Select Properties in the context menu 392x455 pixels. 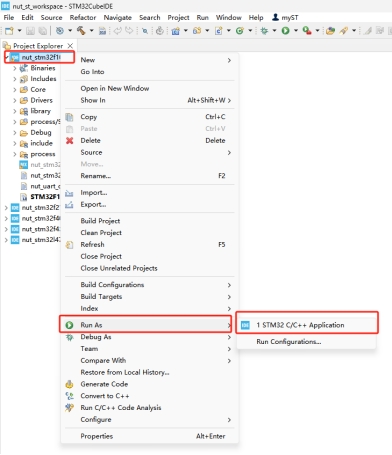click(97, 436)
